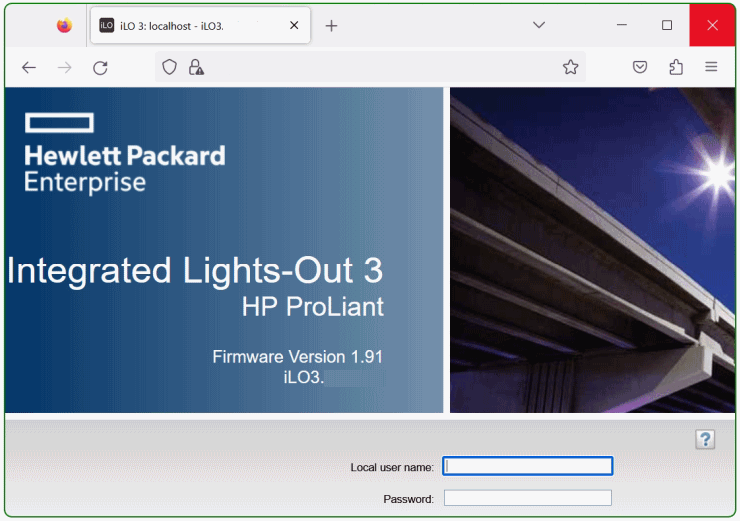The height and width of the screenshot is (521, 740).
Task: Minimize the Firefox window
Action: tap(622, 25)
